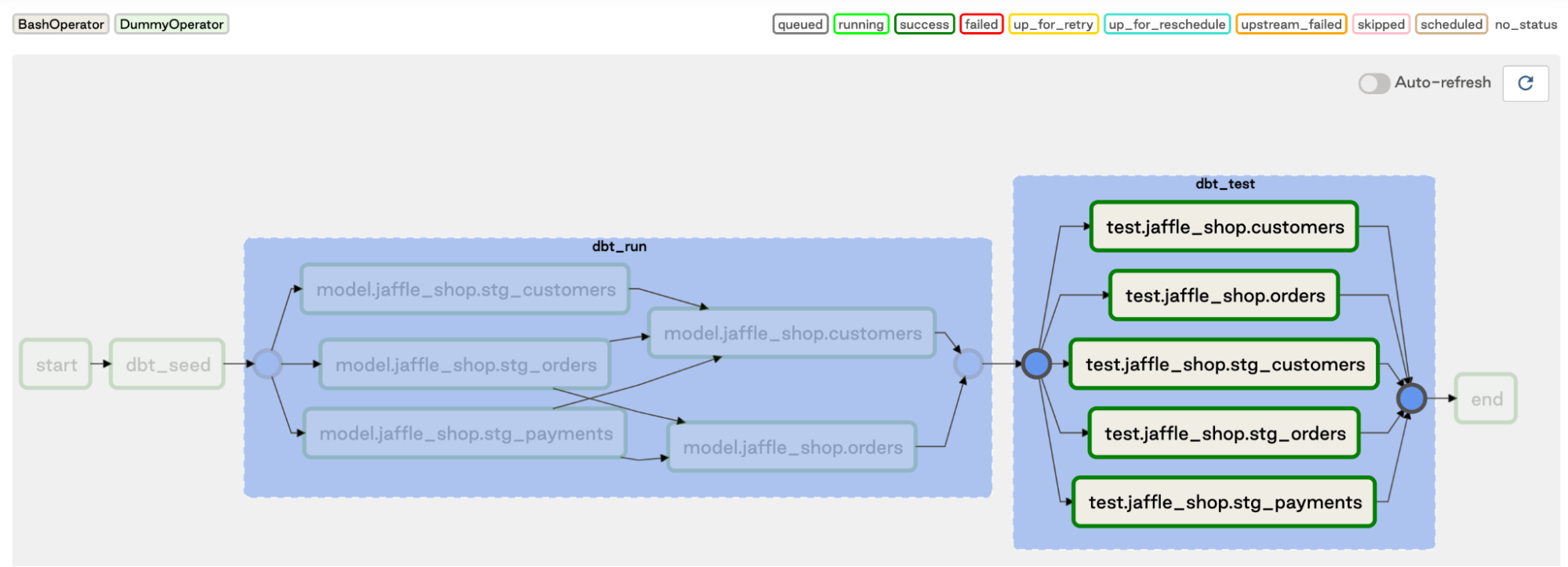Click the graph refresh icon button

coord(1525,83)
